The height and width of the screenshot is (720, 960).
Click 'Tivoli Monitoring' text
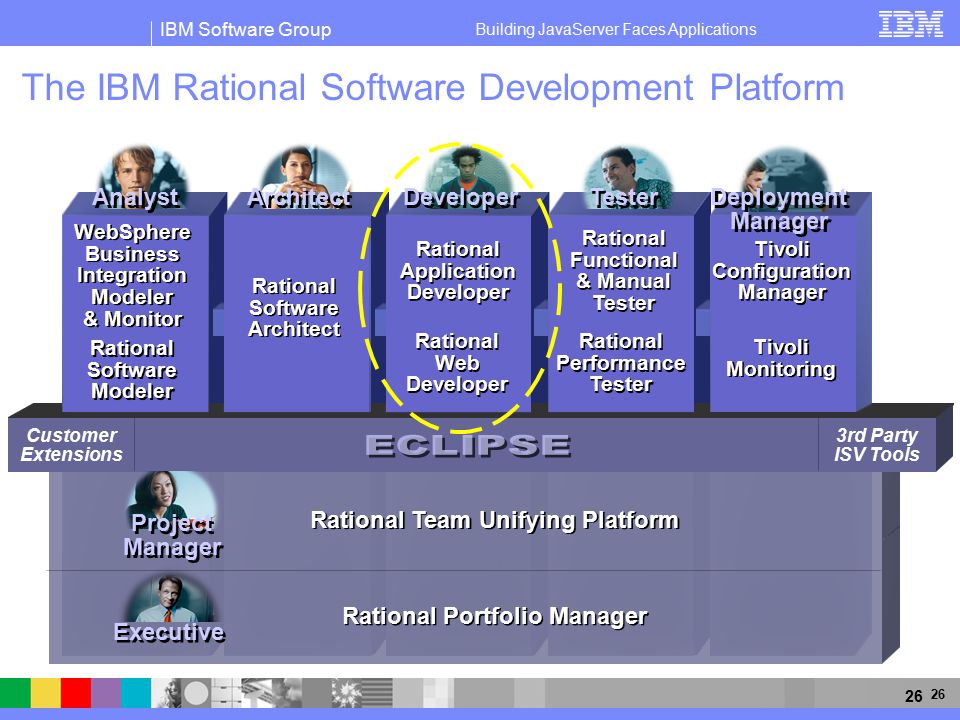pyautogui.click(x=781, y=359)
